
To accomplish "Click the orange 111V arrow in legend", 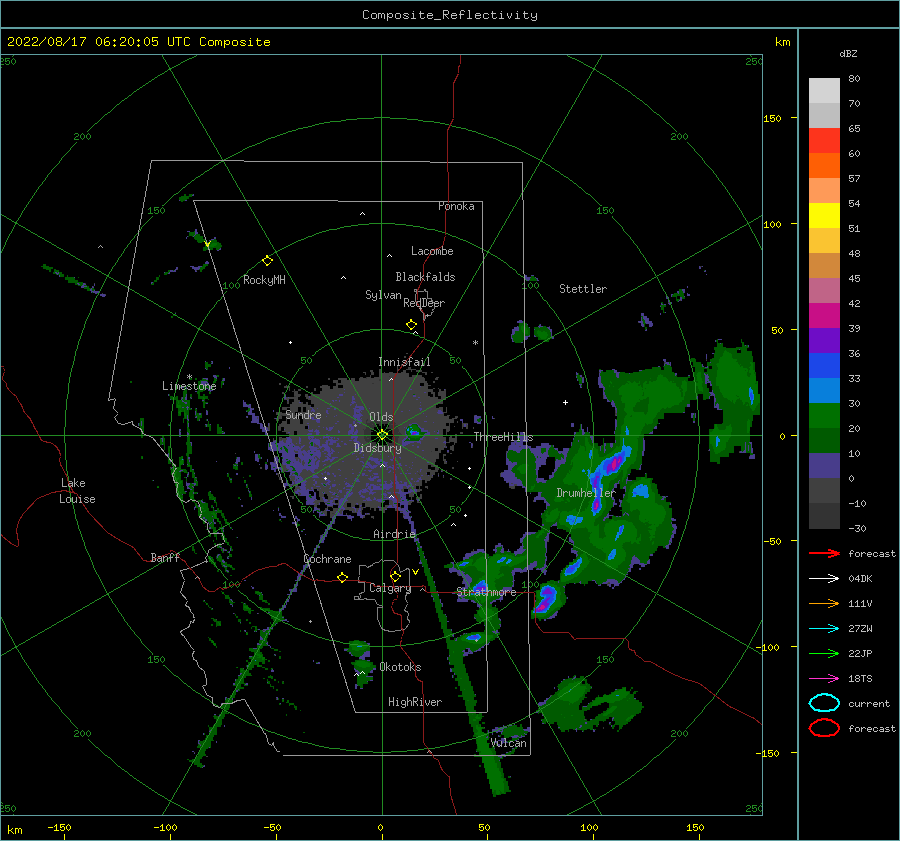I will [824, 603].
